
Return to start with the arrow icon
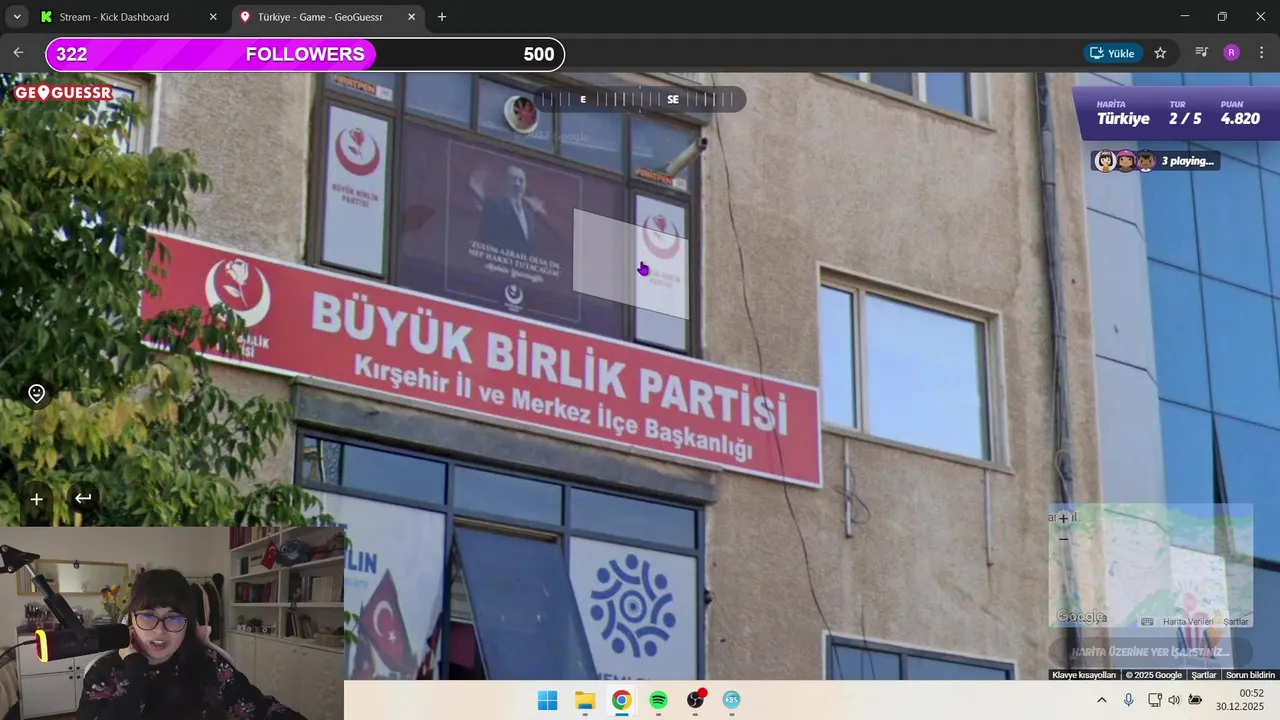pyautogui.click(x=83, y=498)
